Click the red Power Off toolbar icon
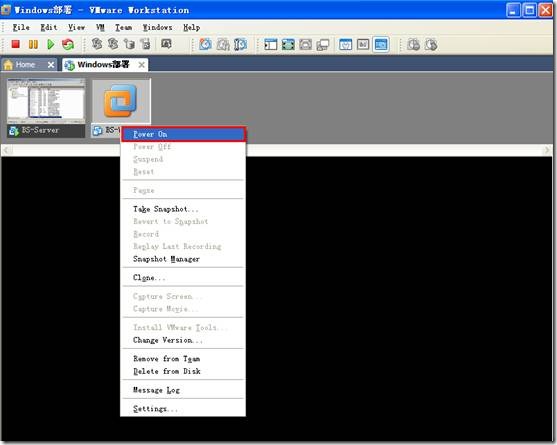 15,44
